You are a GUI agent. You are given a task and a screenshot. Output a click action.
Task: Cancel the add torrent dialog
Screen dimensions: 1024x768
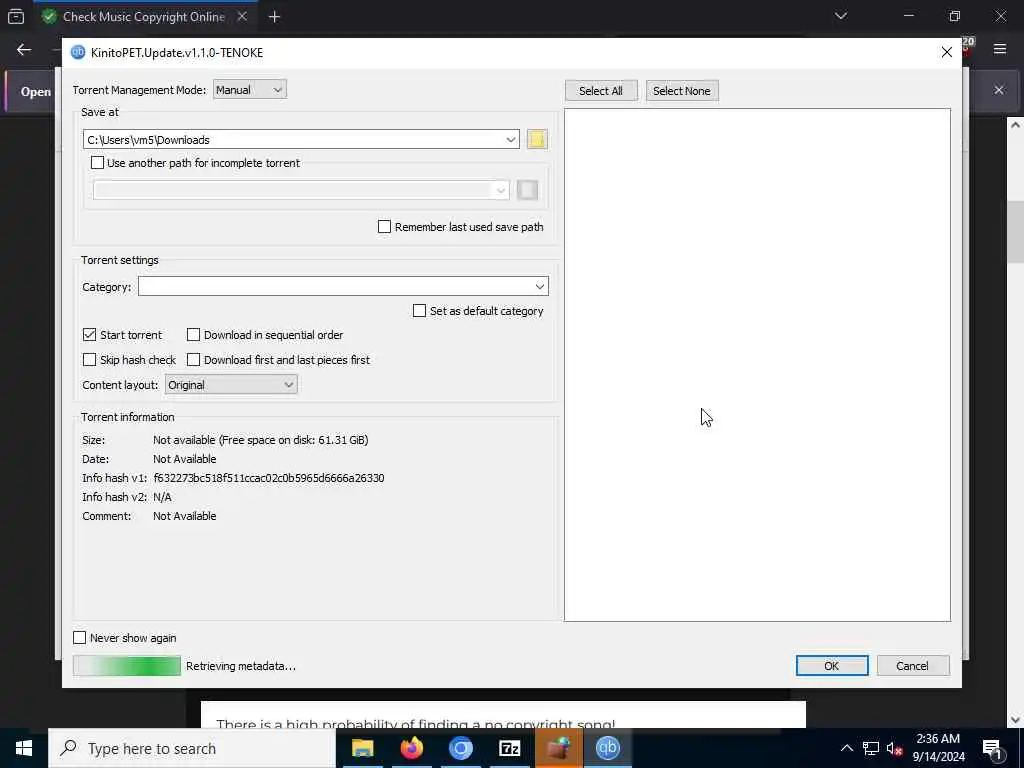912,665
